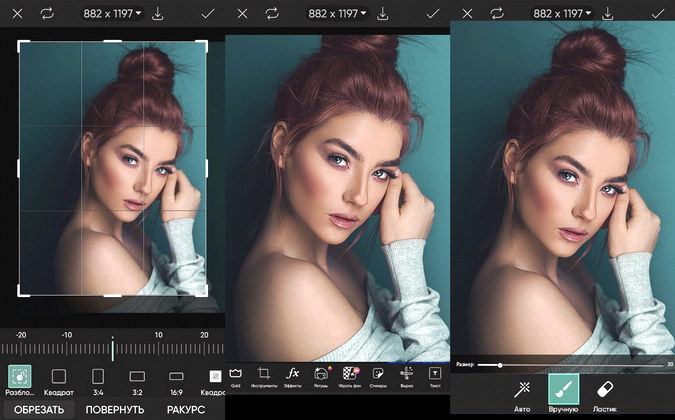Close the main editor screen with X
Viewport: 675px width, 420px height.
242,14
